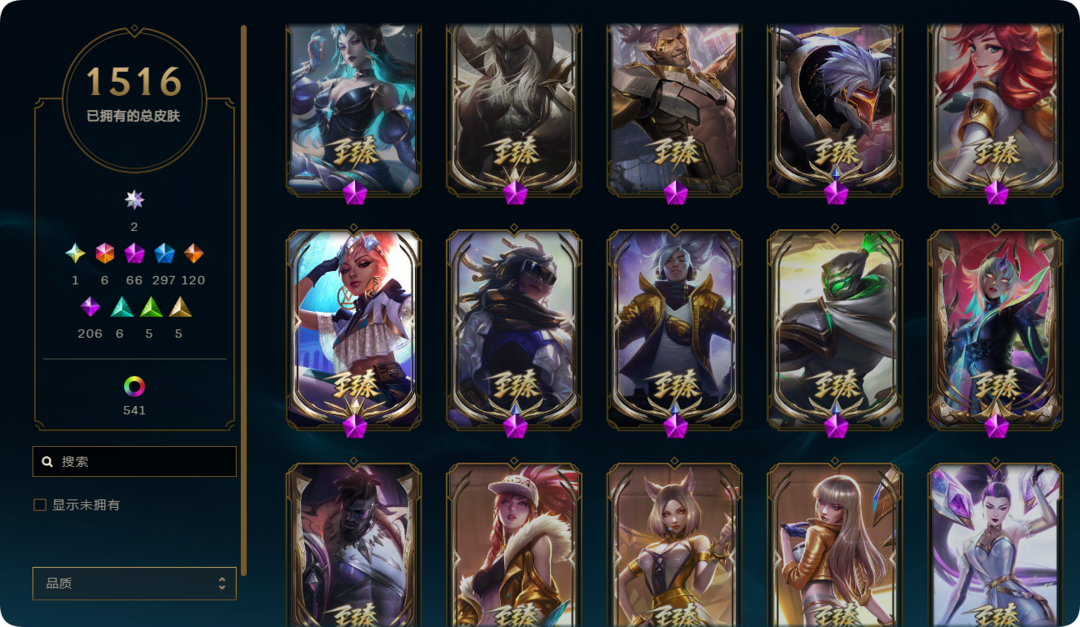Select the green triangle icon with count 5
This screenshot has height=627, width=1080.
pyautogui.click(x=151, y=307)
